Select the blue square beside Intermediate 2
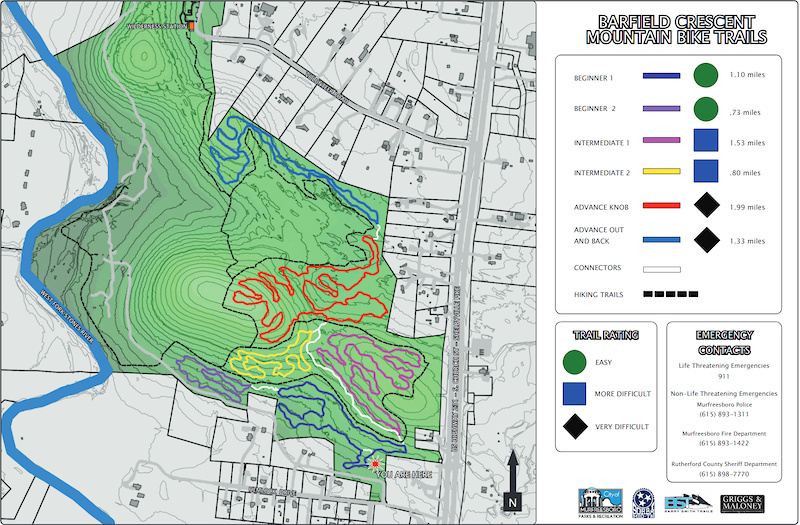 pos(707,173)
